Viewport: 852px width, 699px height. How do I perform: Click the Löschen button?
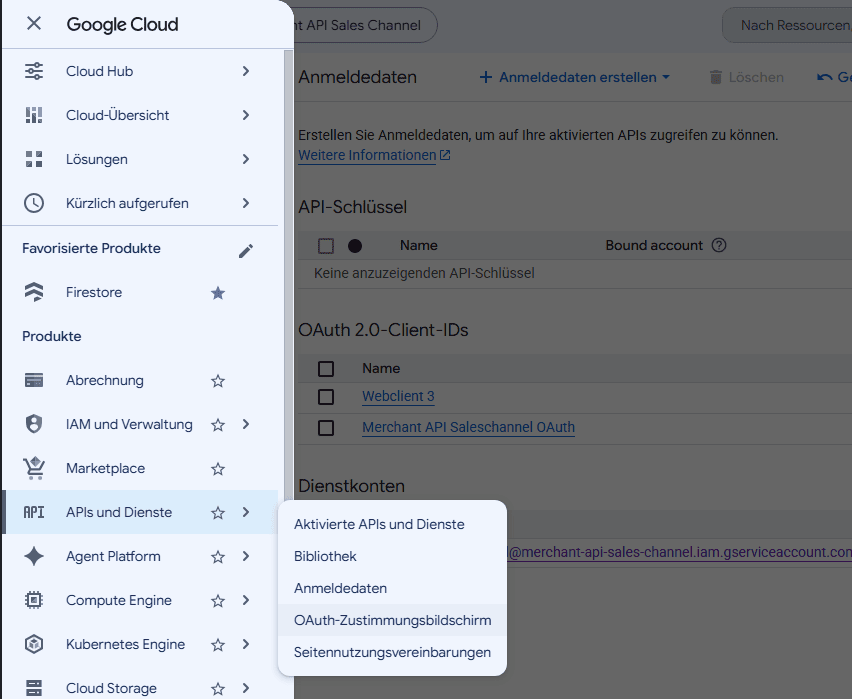tap(746, 77)
